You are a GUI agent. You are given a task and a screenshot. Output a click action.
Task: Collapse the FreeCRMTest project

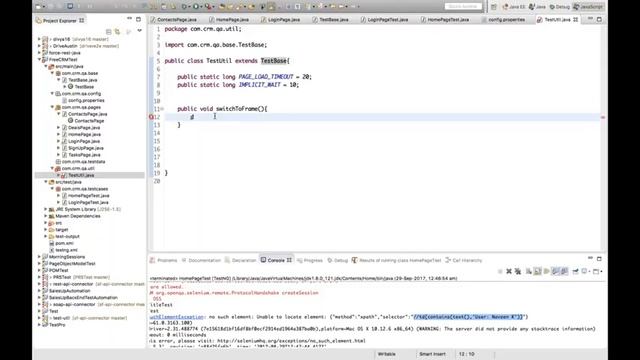point(39,60)
